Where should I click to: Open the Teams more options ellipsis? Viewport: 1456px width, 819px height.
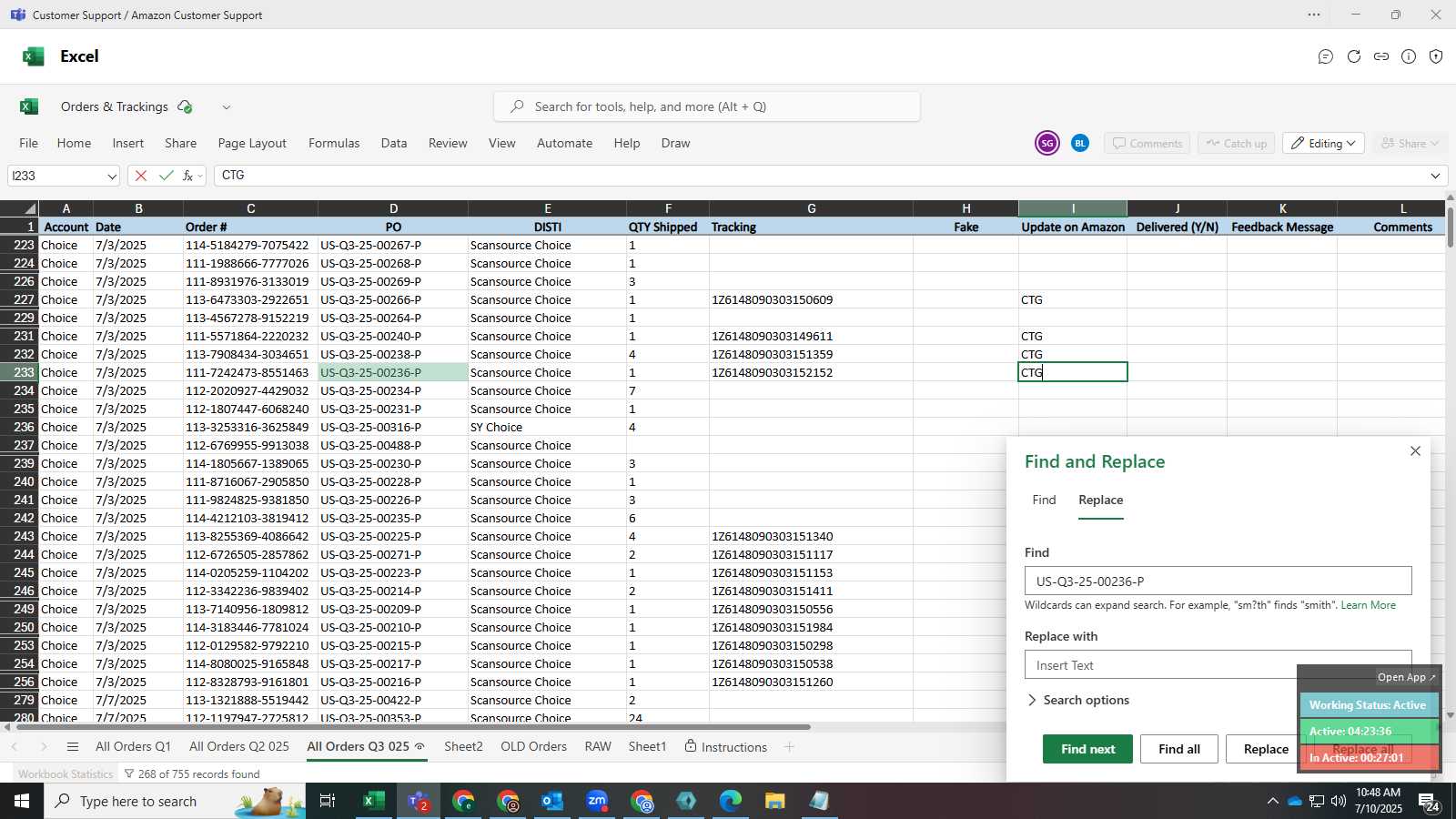tap(1314, 15)
